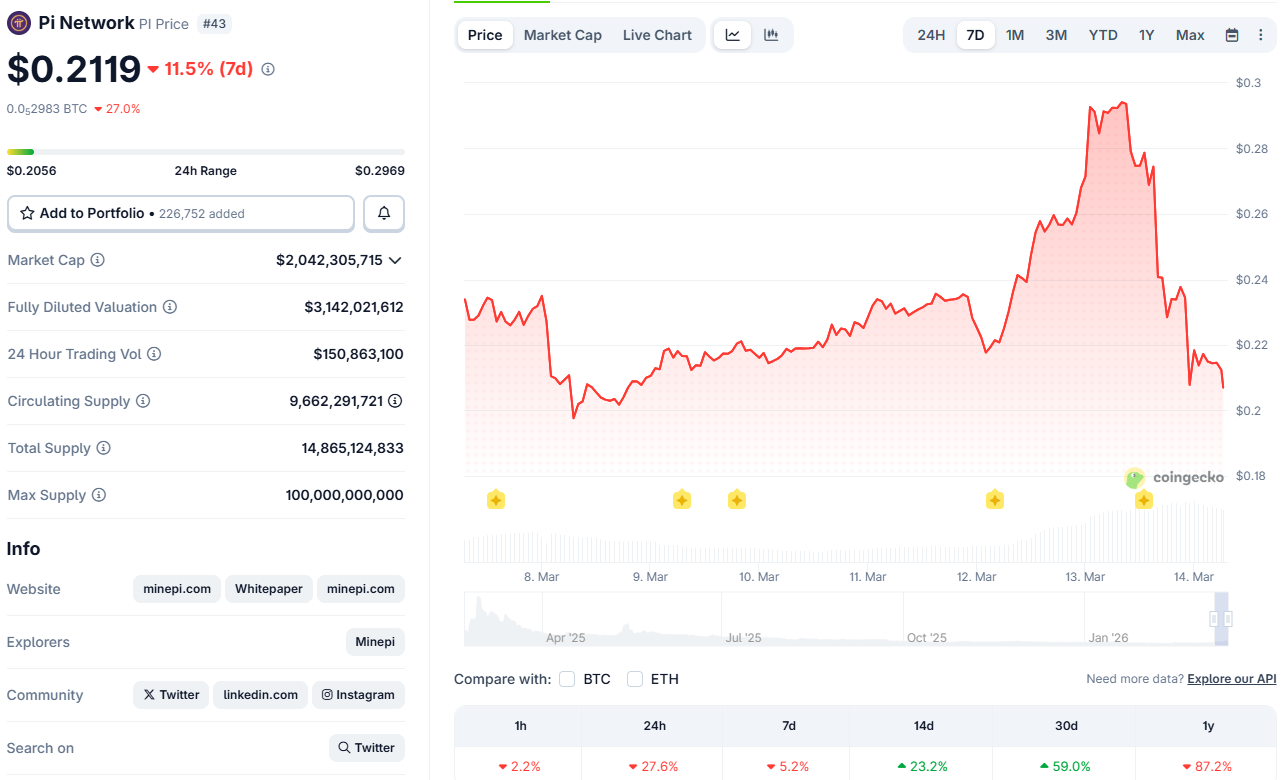Click the CoinGecko watermark on the chart
This screenshot has height=780, width=1282.
[x=1176, y=477]
